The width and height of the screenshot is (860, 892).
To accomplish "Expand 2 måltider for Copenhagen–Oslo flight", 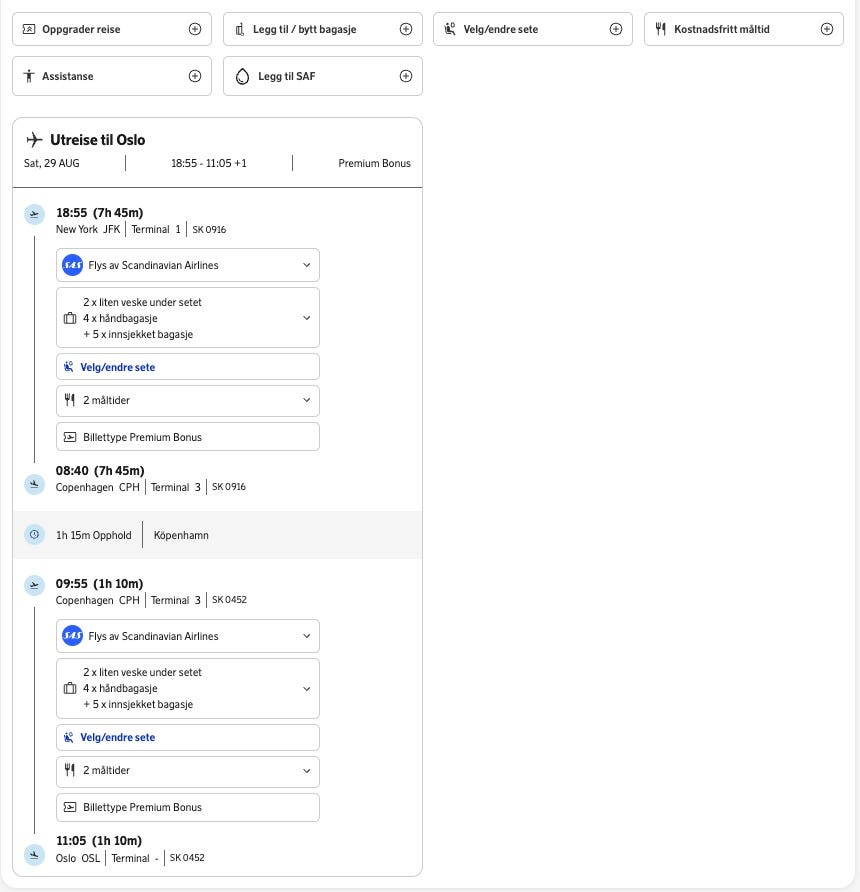I will click(188, 771).
